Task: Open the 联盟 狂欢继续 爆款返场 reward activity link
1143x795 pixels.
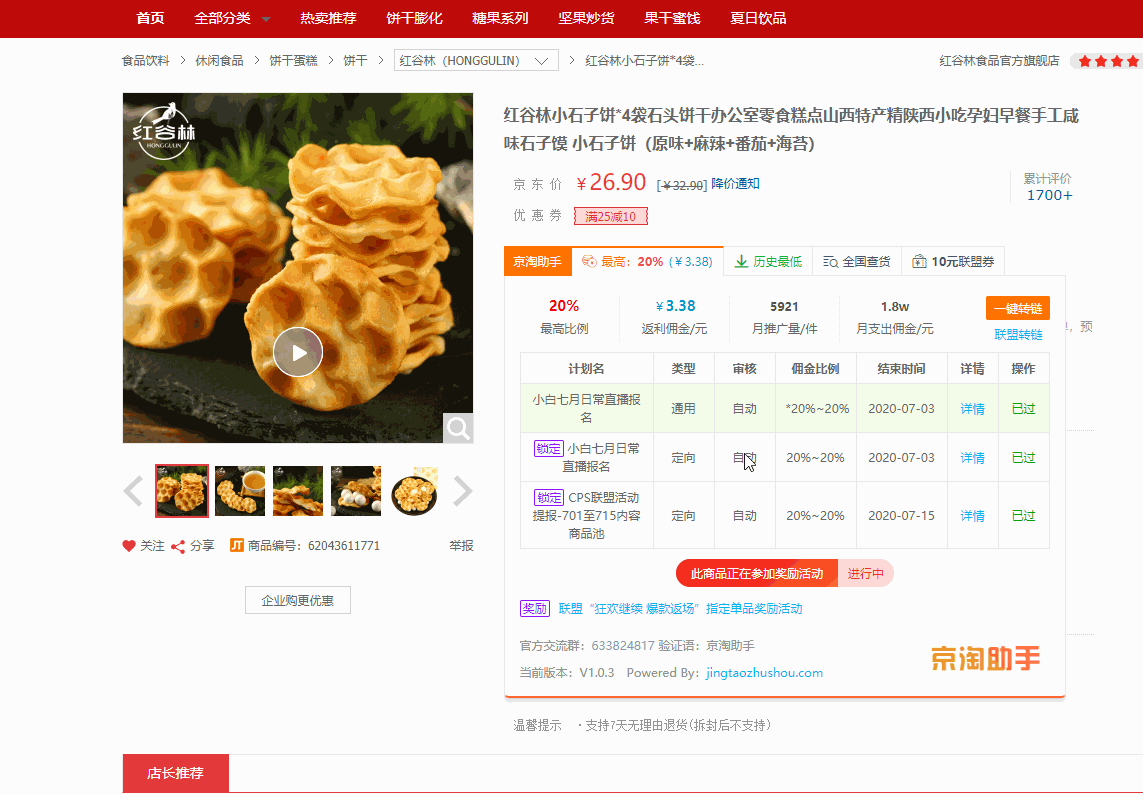Action: [680, 608]
